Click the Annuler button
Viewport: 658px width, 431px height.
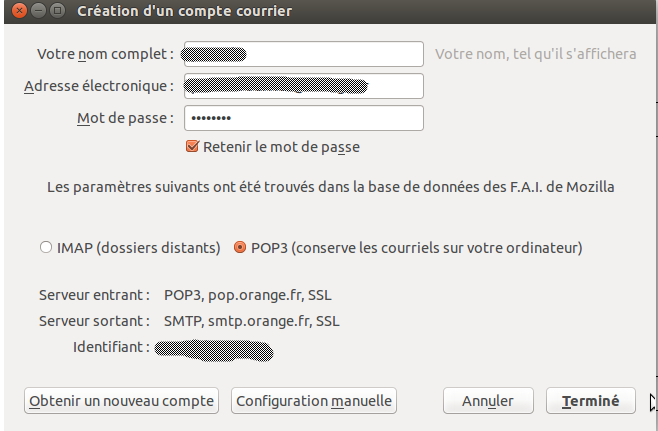coord(488,401)
